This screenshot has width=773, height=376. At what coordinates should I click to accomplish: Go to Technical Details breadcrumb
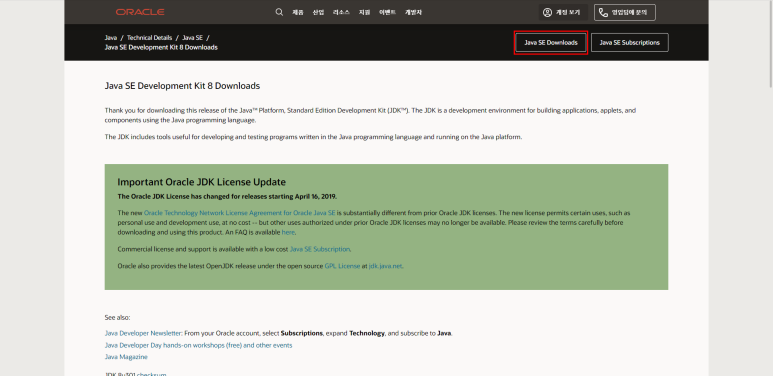(149, 37)
